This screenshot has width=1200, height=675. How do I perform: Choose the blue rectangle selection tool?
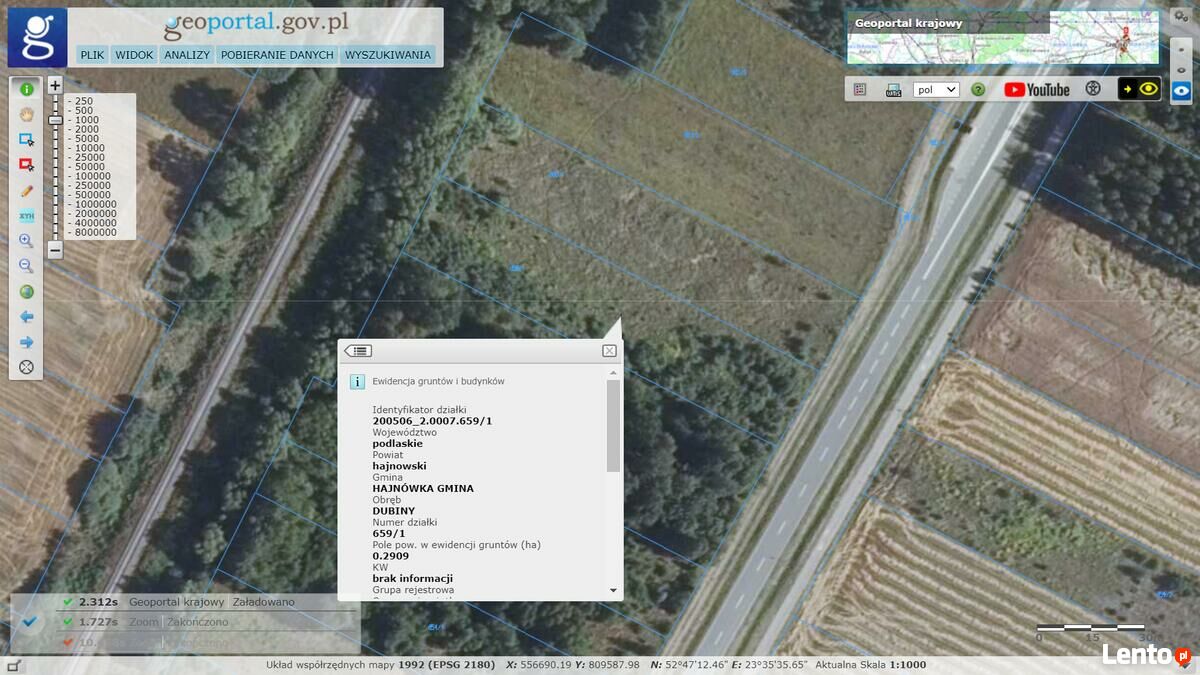(26, 140)
